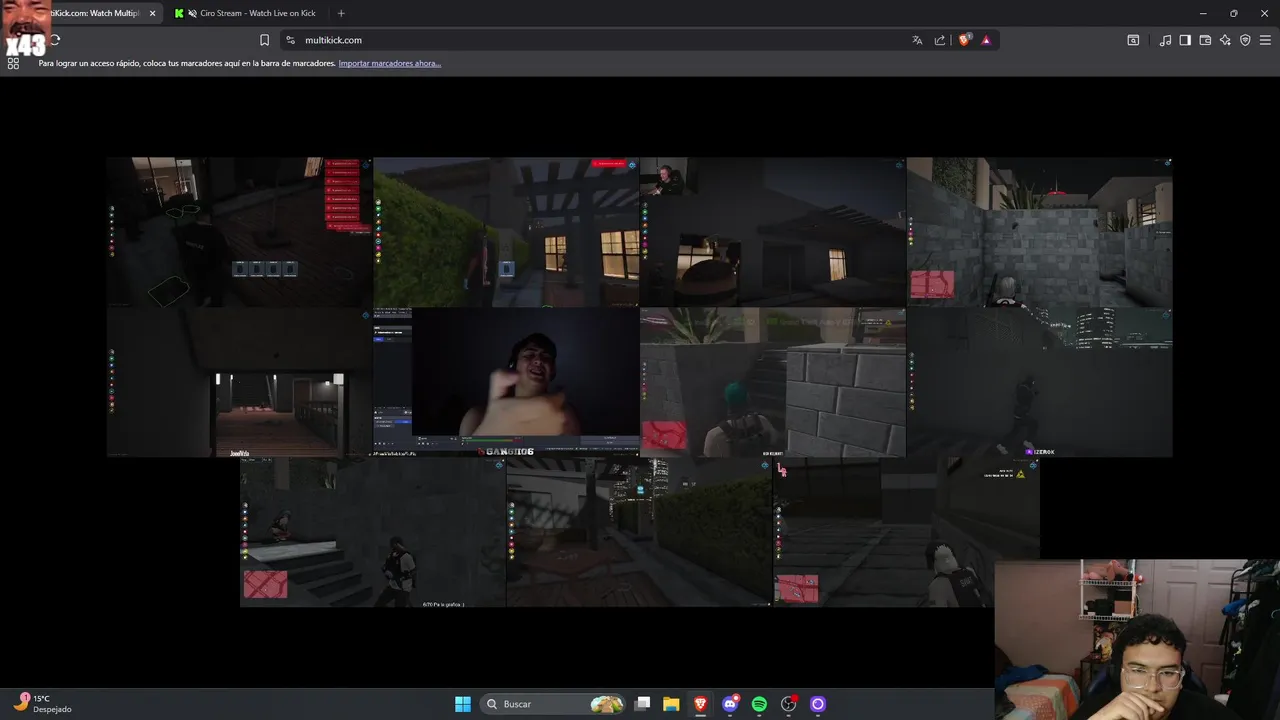1280x720 pixels.
Task: Open Windows Start menu
Action: (463, 704)
